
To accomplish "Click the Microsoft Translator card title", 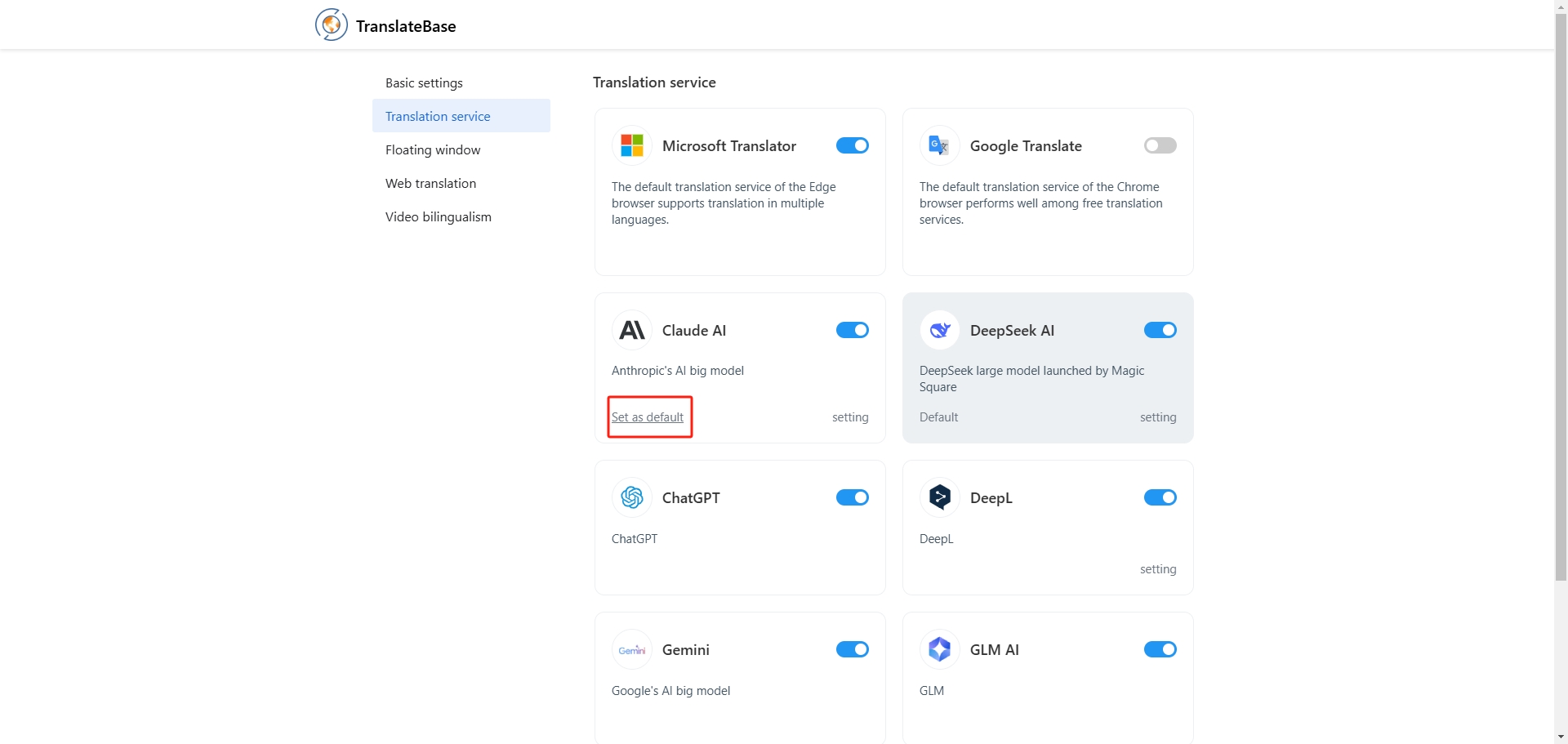I will (x=729, y=146).
